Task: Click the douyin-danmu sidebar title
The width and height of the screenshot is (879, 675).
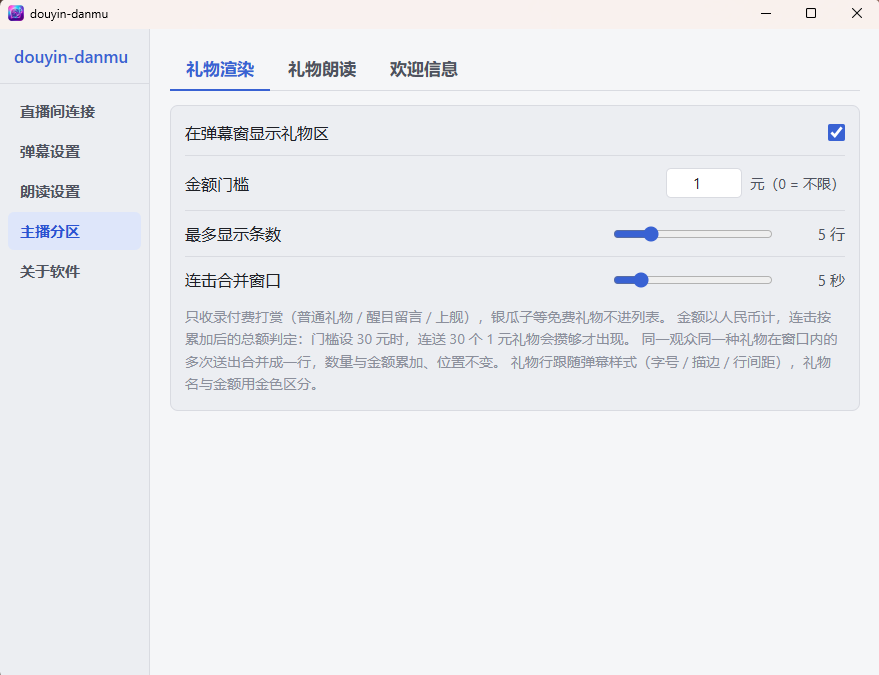Action: pos(71,57)
